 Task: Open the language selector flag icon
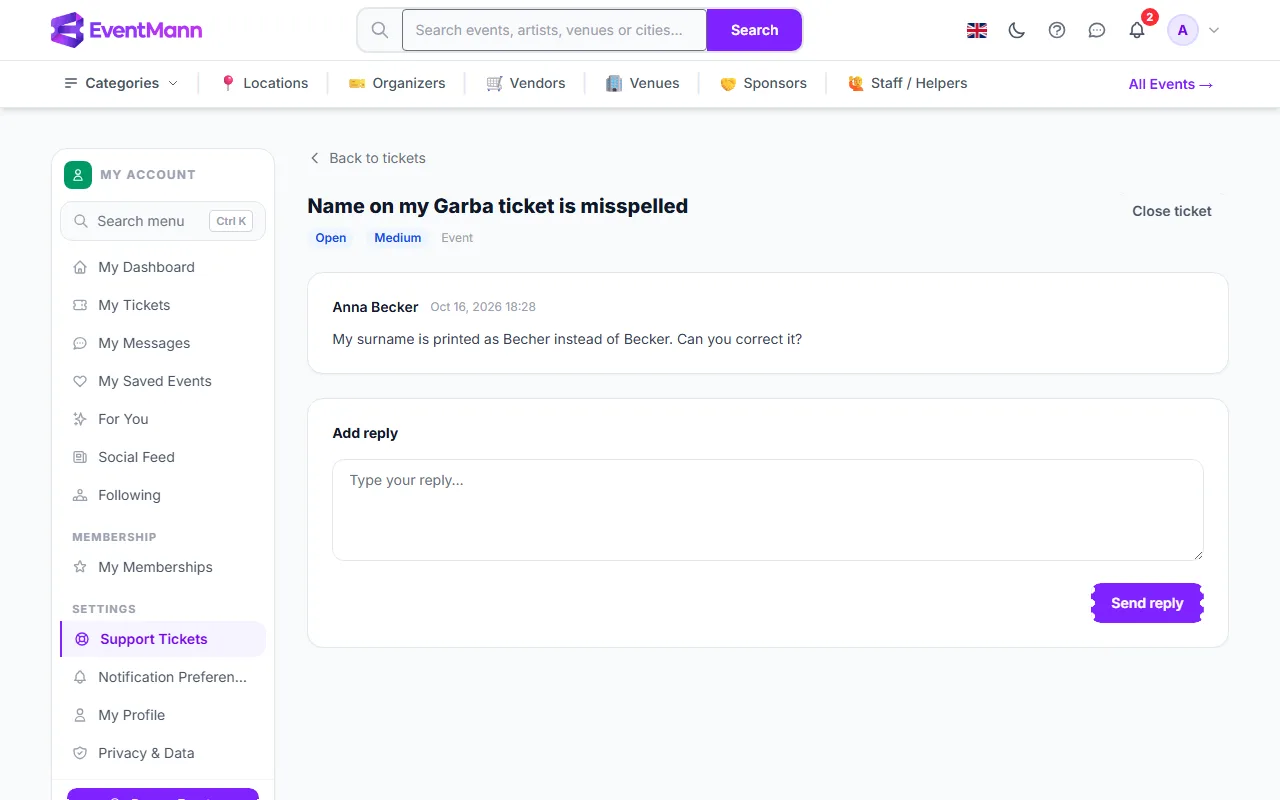click(x=977, y=30)
